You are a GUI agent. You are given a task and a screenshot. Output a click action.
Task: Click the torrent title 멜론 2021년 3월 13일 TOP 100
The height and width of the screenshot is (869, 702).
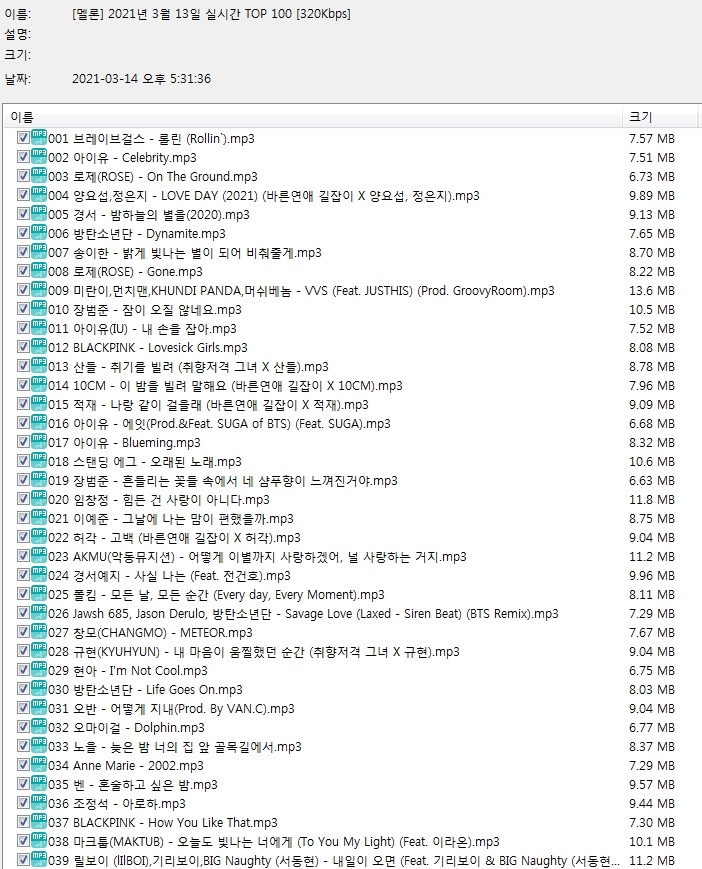[x=211, y=14]
